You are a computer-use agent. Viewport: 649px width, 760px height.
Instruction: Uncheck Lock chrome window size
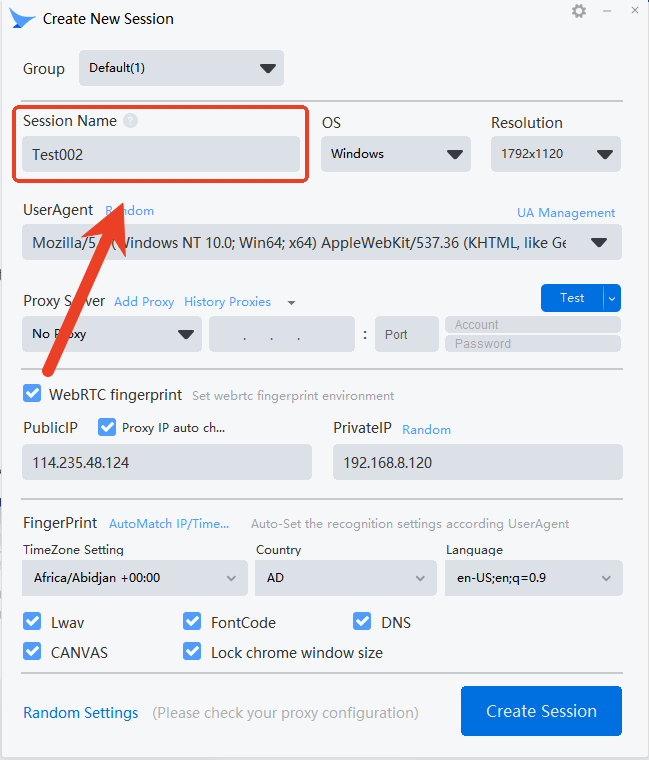pos(192,652)
